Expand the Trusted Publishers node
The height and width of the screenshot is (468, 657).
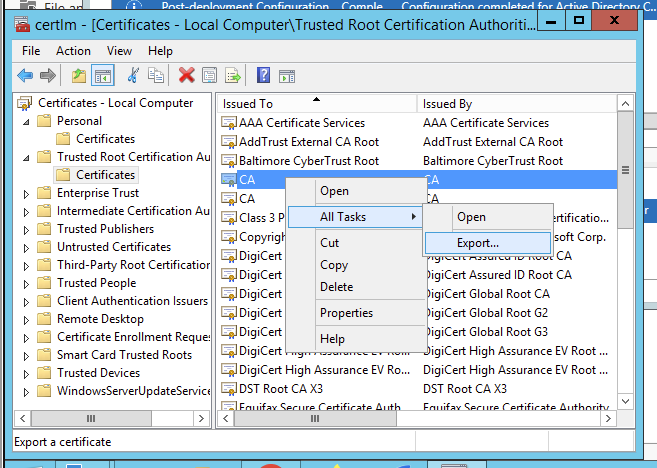tap(26, 230)
